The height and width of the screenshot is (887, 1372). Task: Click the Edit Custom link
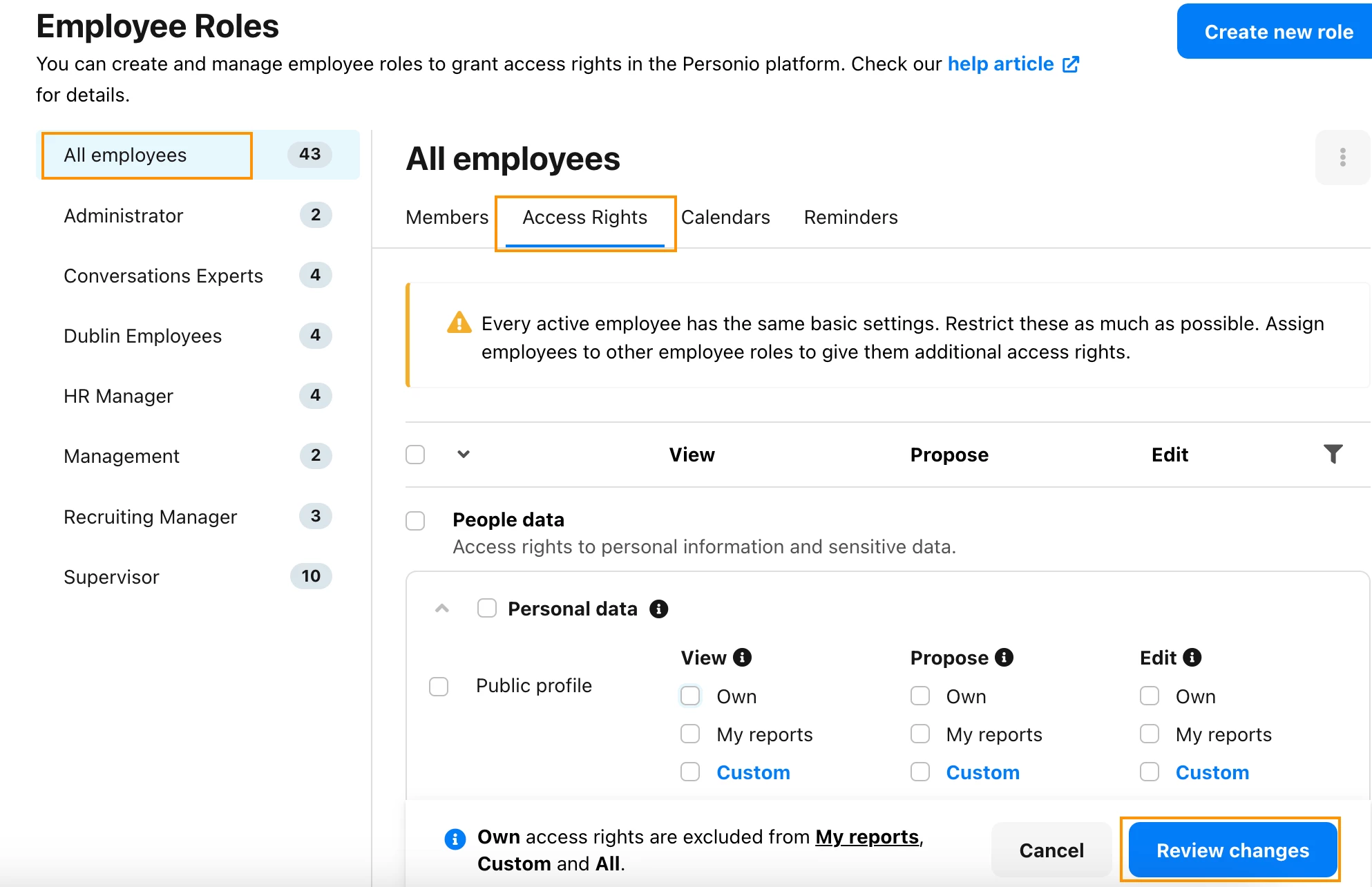(1212, 772)
